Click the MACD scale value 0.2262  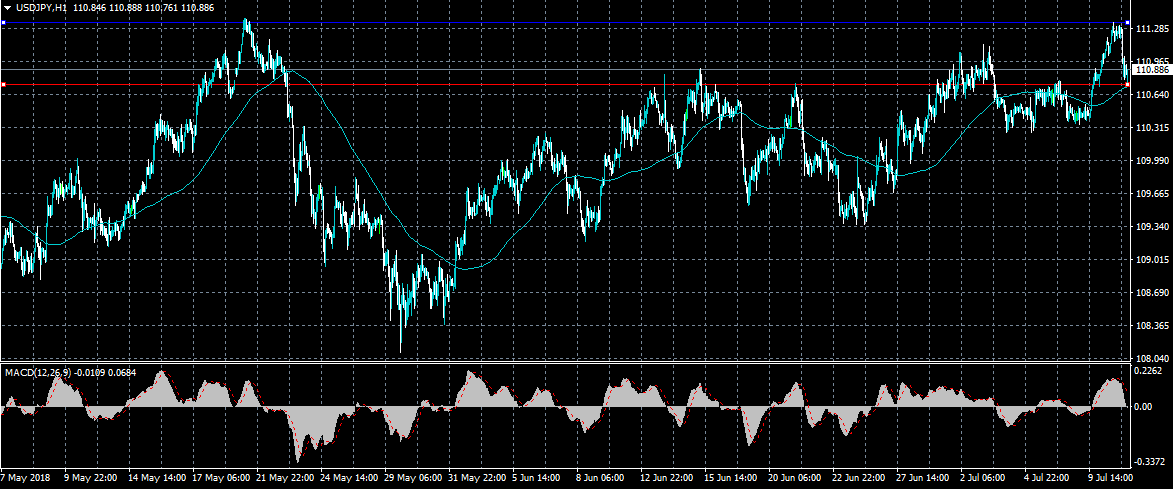point(1151,370)
